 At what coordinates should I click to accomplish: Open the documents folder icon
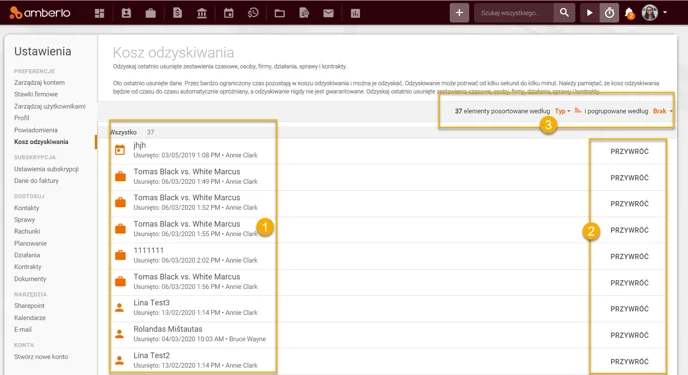(x=280, y=13)
